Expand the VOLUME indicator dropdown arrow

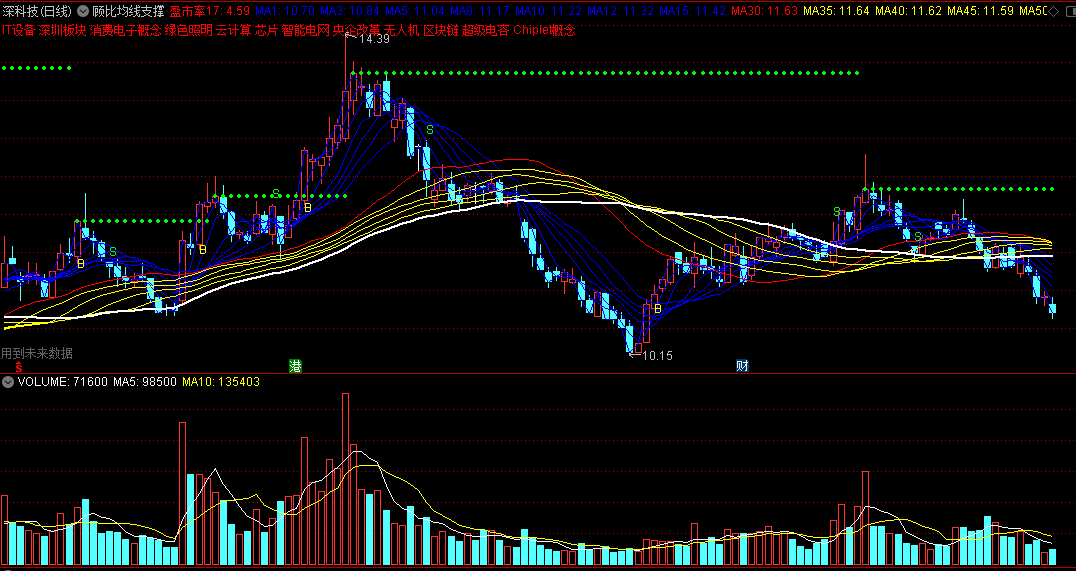tap(8, 382)
